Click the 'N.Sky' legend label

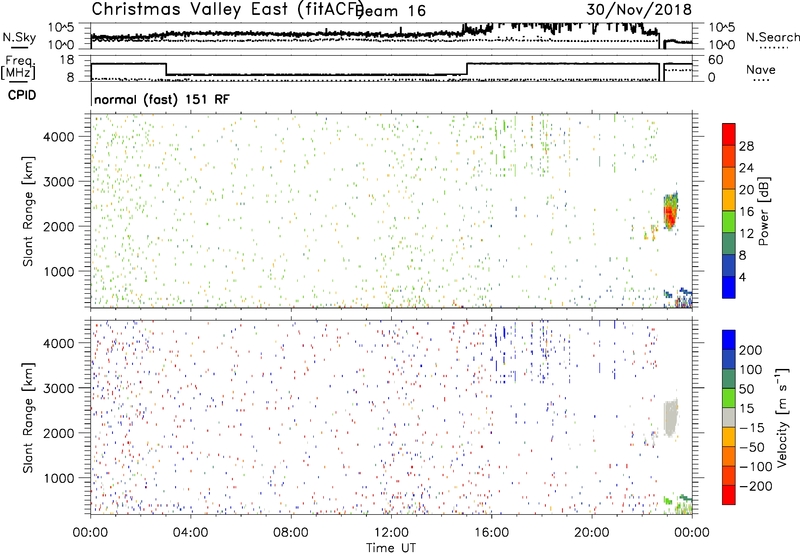coord(19,37)
